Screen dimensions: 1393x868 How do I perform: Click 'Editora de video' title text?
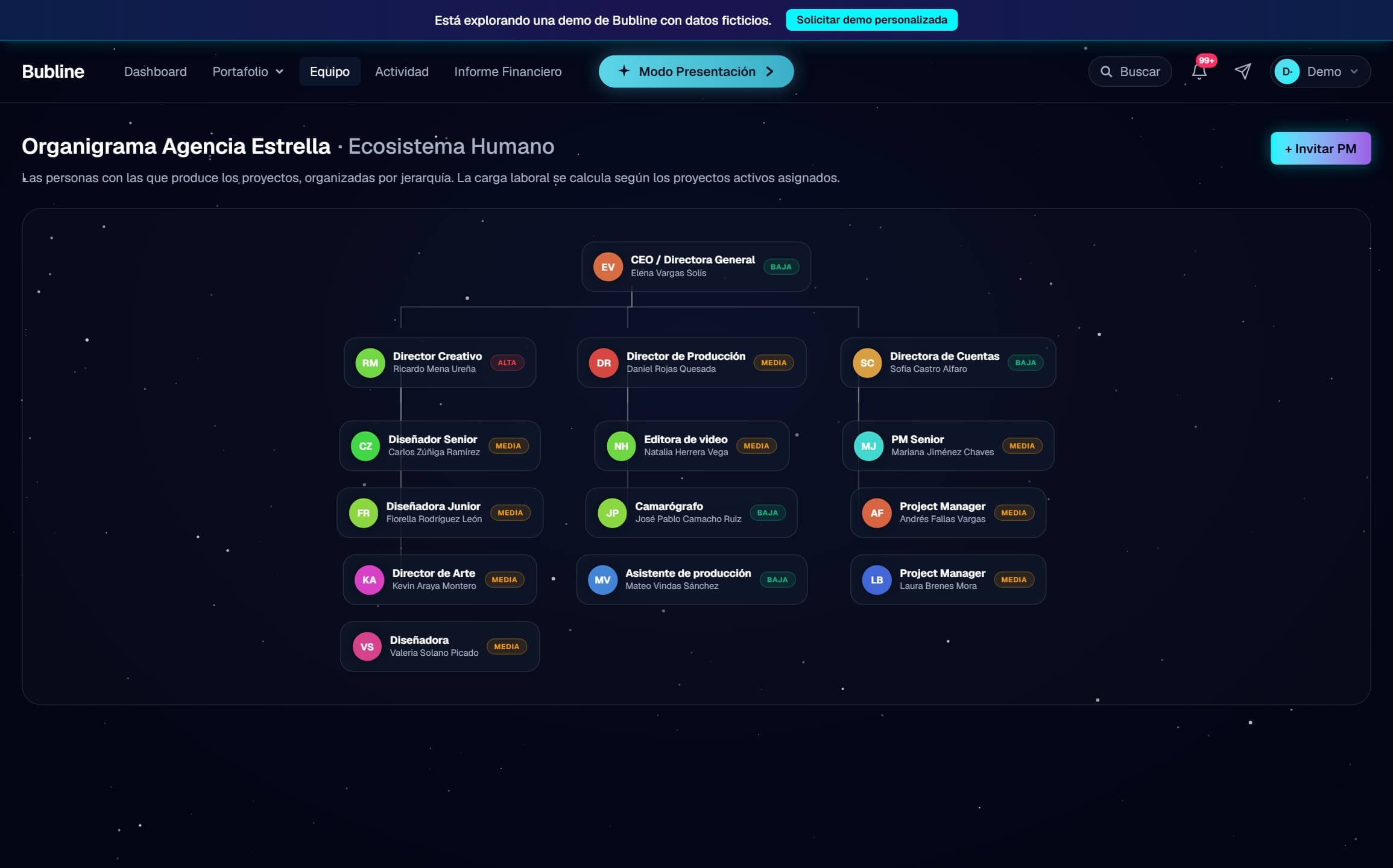(685, 439)
